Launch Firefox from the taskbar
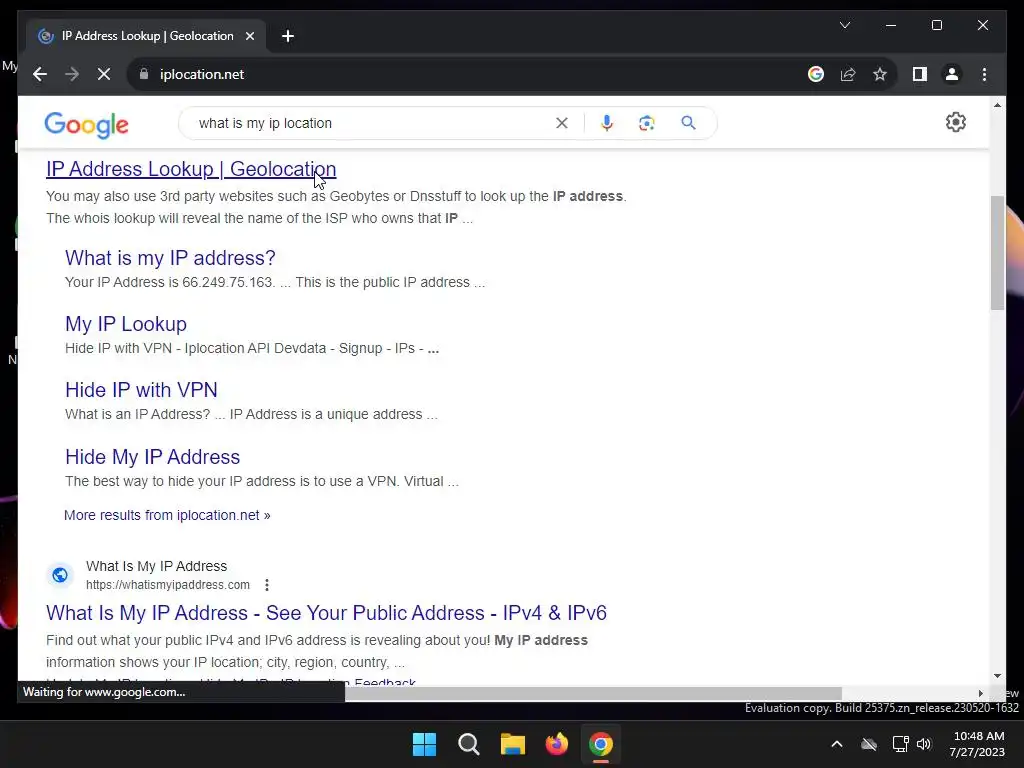This screenshot has height=768, width=1024. 556,744
